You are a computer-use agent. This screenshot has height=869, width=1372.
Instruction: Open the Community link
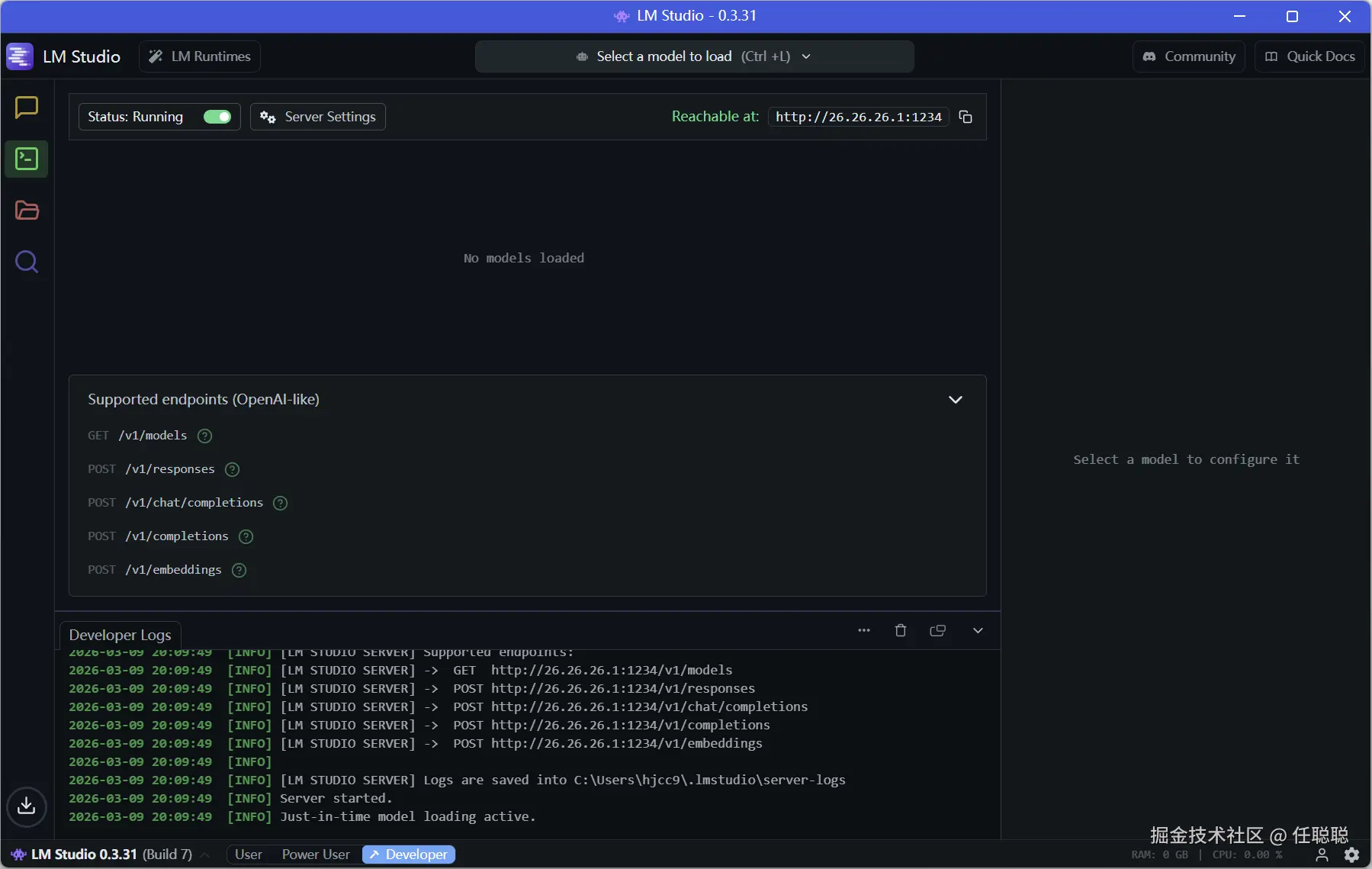[1189, 56]
